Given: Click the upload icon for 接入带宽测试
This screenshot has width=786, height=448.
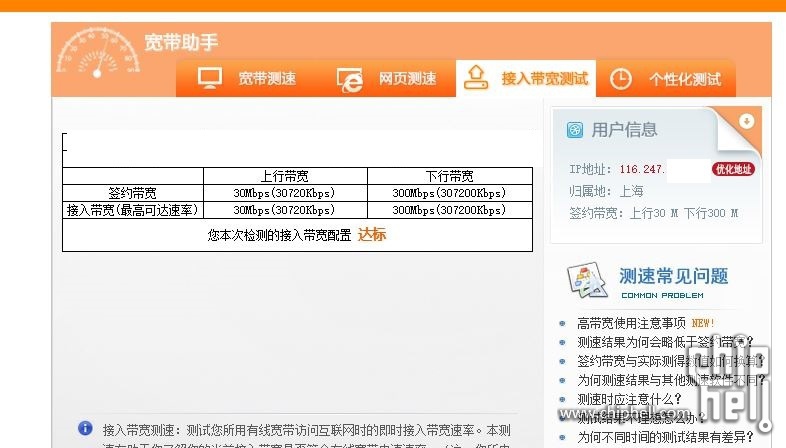Looking at the screenshot, I should pos(475,78).
